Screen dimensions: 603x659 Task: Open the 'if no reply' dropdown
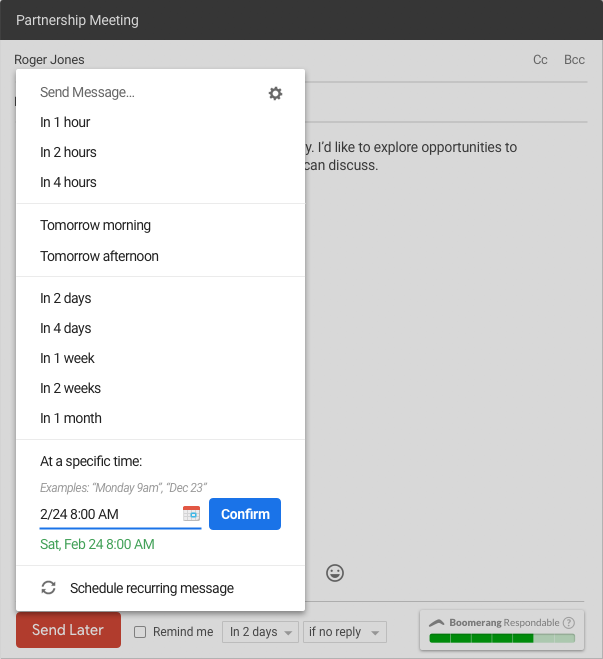(x=345, y=632)
